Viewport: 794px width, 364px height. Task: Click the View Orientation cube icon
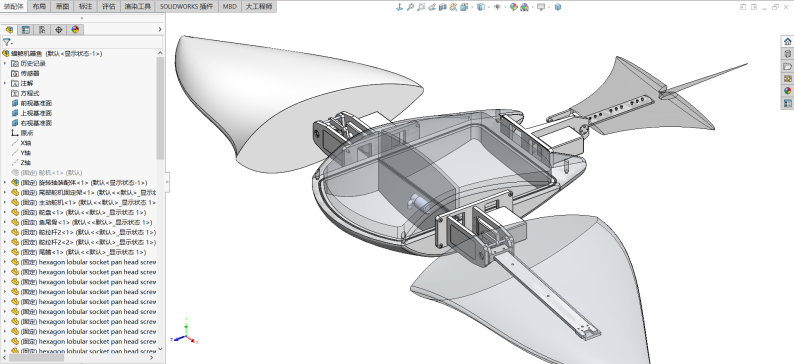464,7
